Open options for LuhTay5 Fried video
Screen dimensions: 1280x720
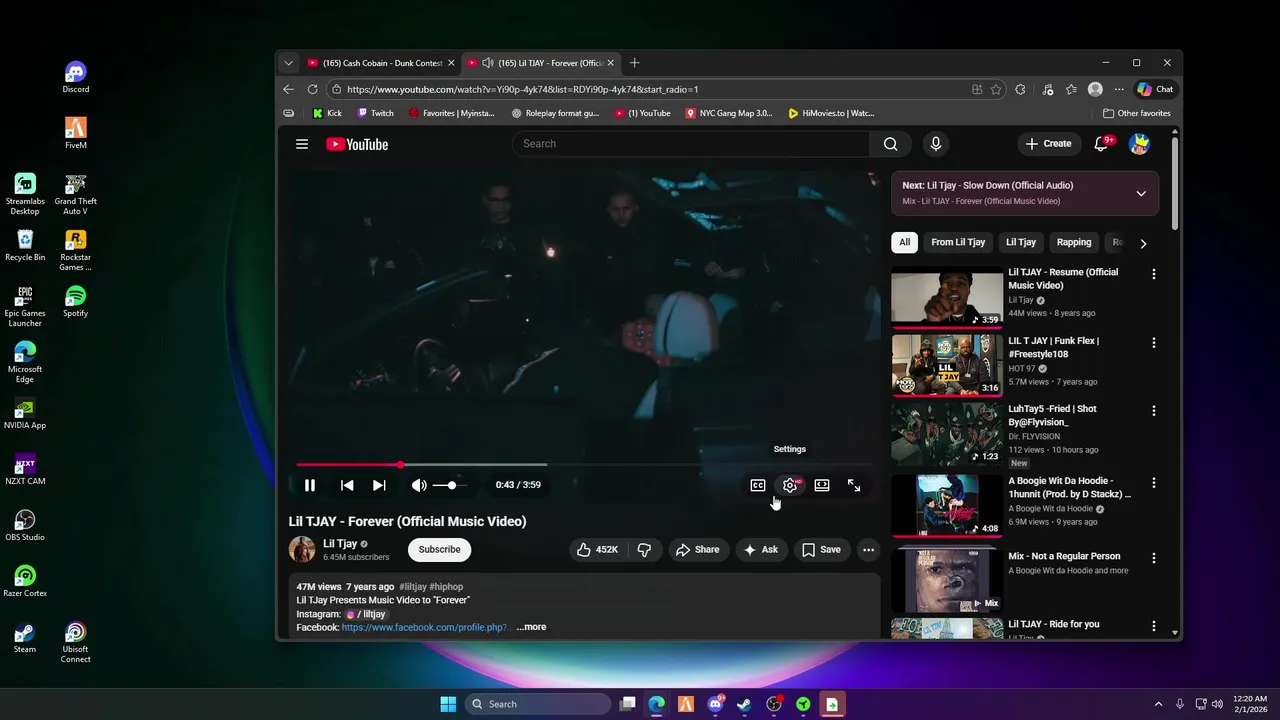click(1154, 411)
